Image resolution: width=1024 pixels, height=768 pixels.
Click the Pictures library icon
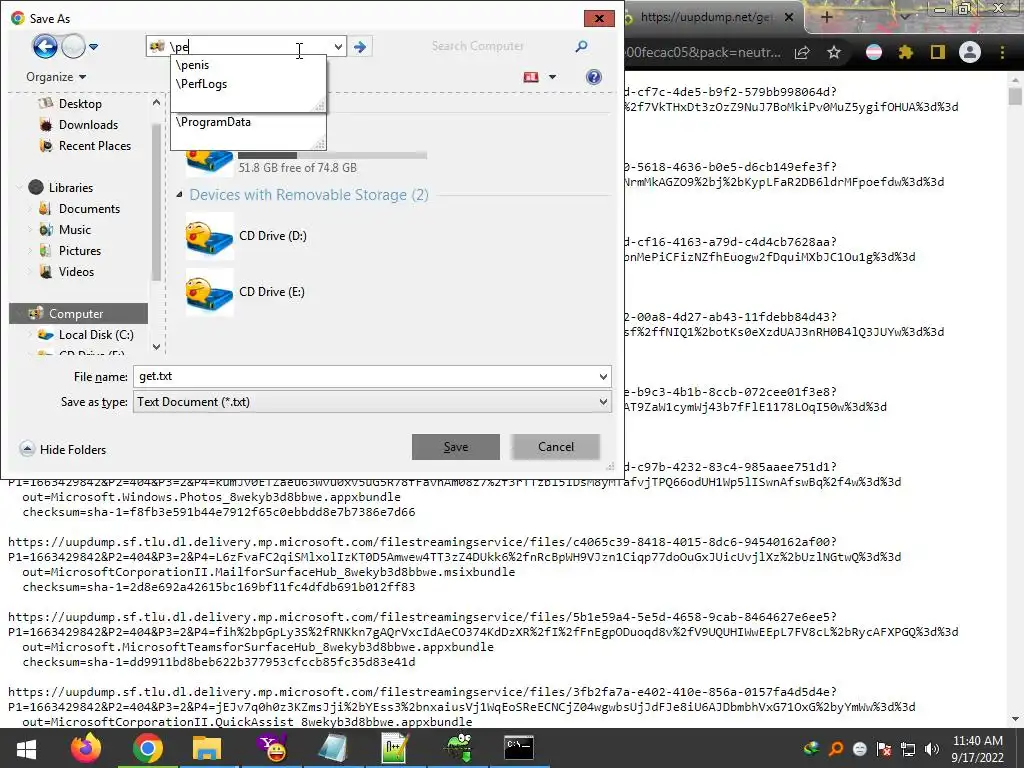click(45, 251)
